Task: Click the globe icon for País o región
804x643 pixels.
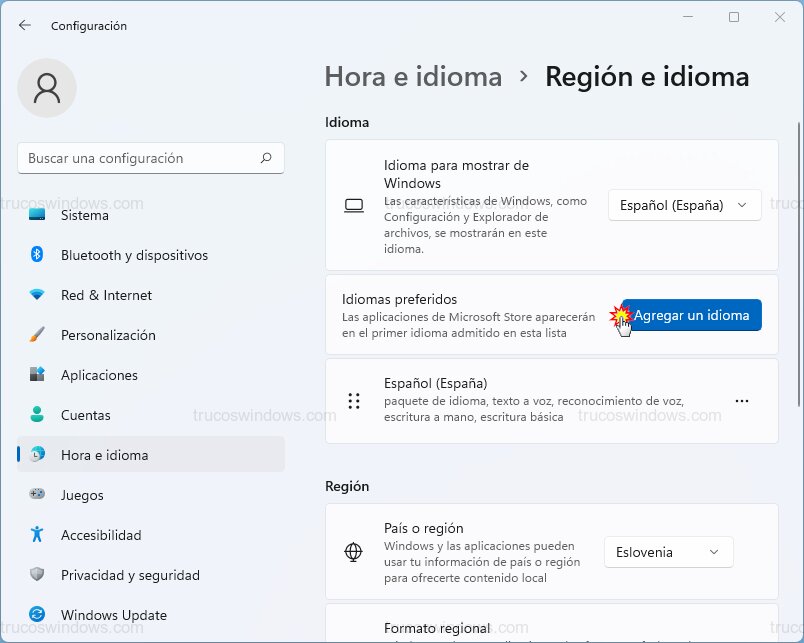Action: (353, 552)
